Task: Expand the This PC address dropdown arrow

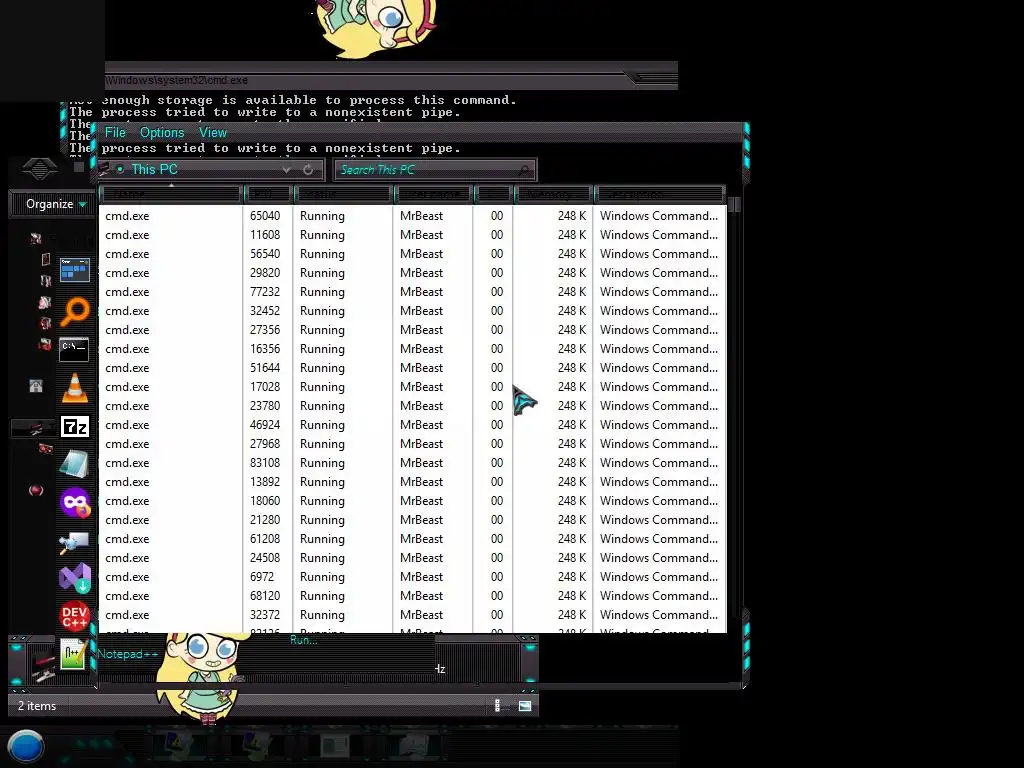Action: tap(286, 170)
